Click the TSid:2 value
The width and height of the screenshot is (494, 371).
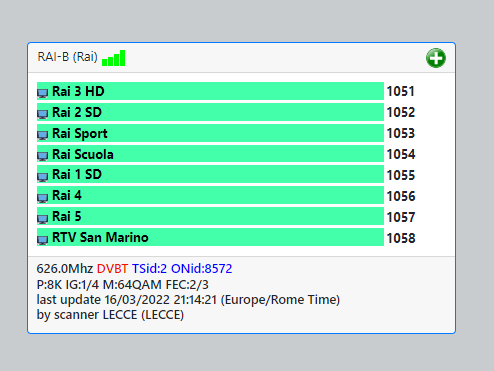tap(149, 268)
